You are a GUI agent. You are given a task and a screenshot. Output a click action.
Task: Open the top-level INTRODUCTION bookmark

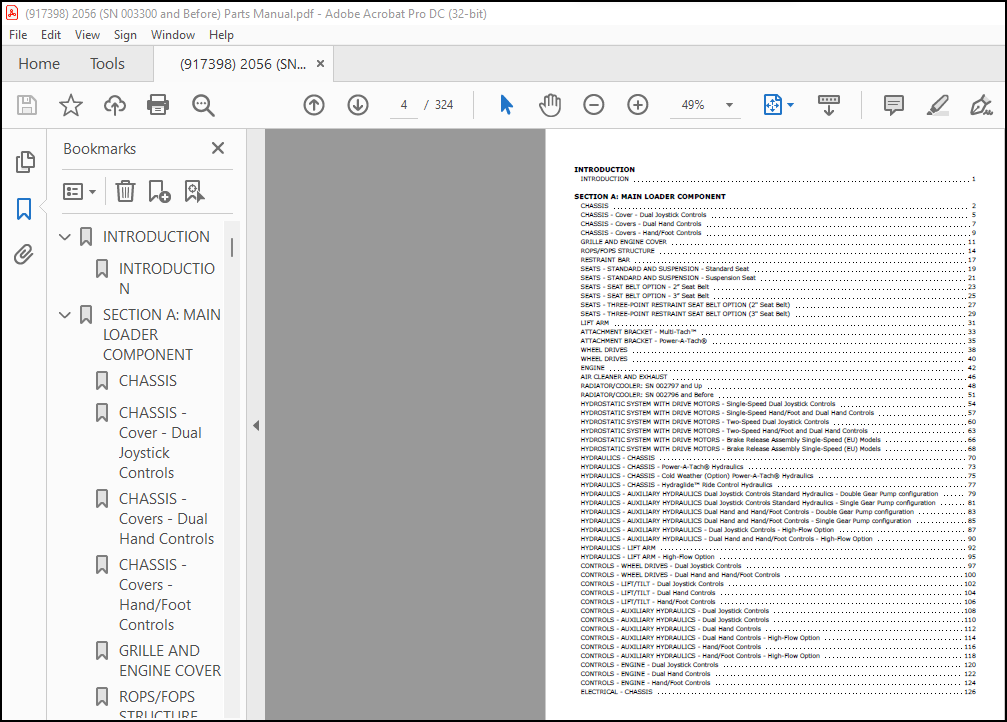pyautogui.click(x=156, y=237)
